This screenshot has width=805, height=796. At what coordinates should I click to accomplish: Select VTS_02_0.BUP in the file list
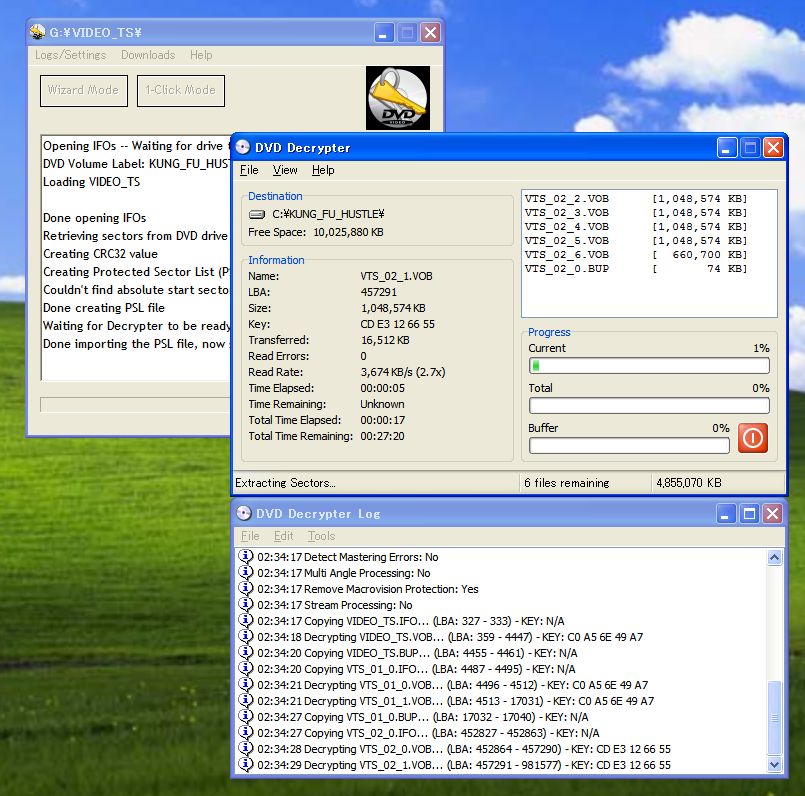click(636, 269)
